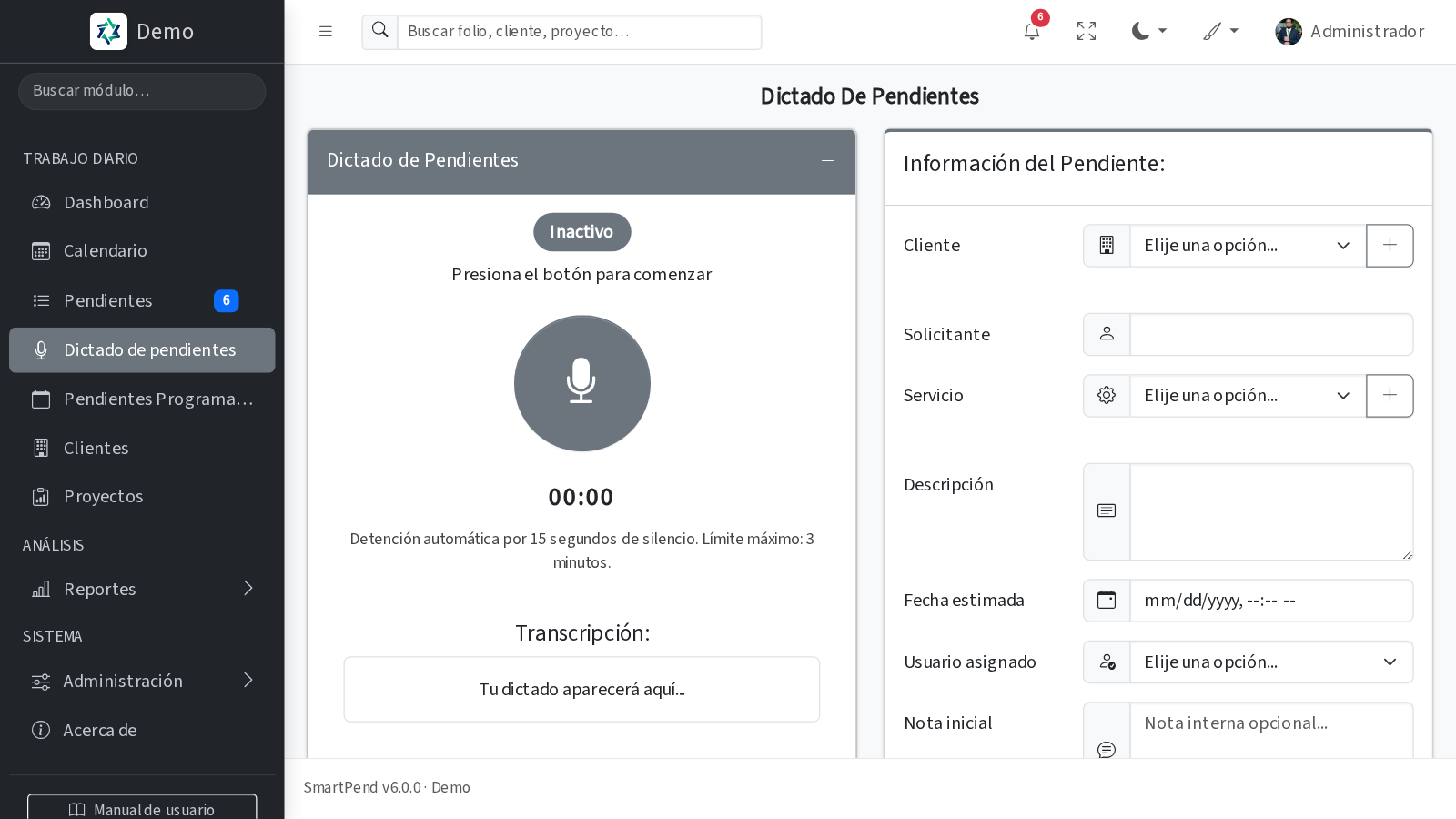Click the chat icon beside Nota inicial
This screenshot has height=819, width=1456.
1107,750
